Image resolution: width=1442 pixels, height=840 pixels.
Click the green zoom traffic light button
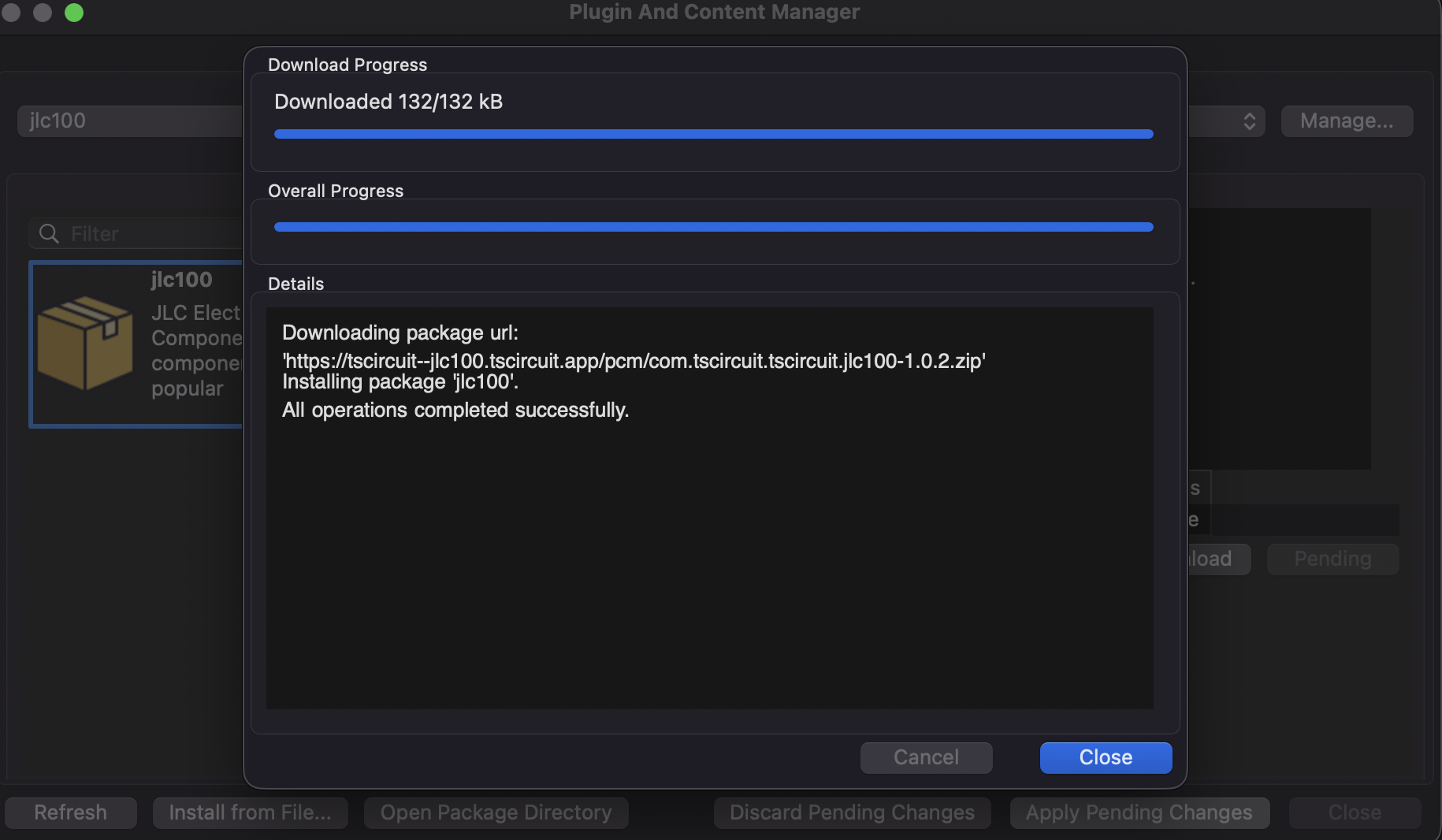tap(74, 13)
